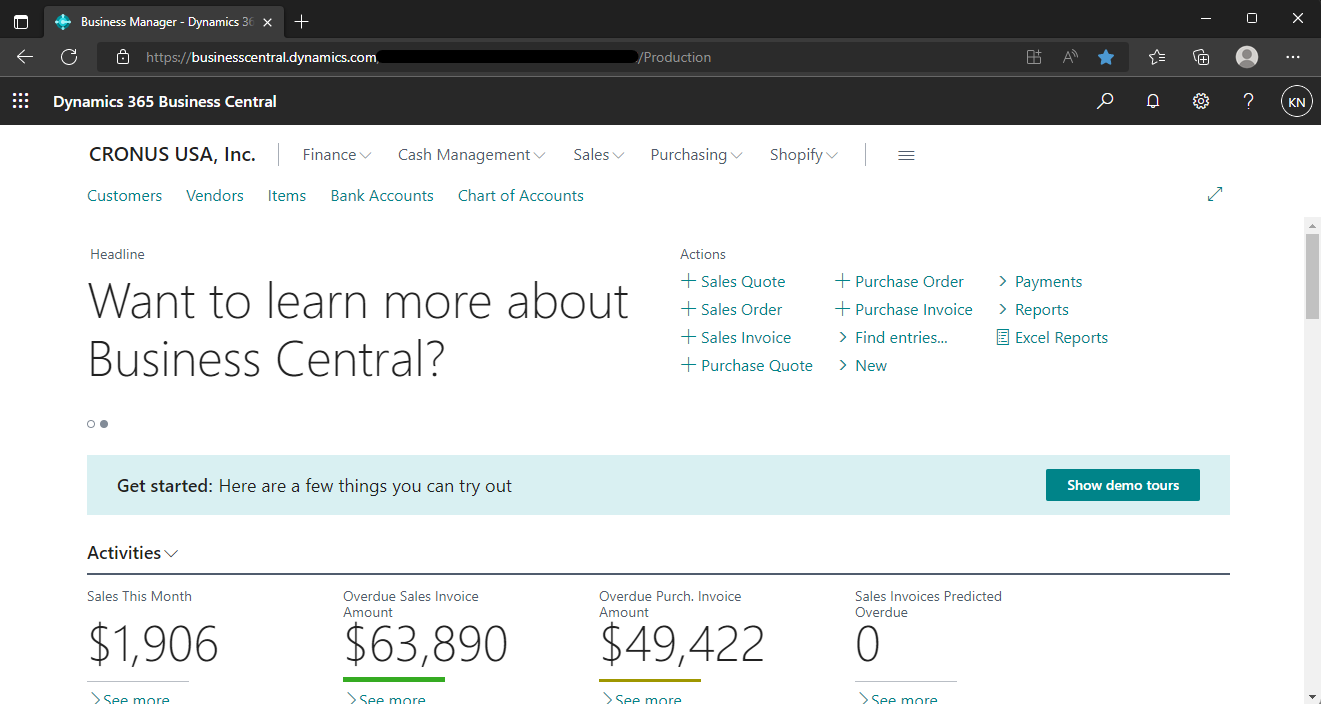Open the Items list
1321x704 pixels.
tap(287, 196)
